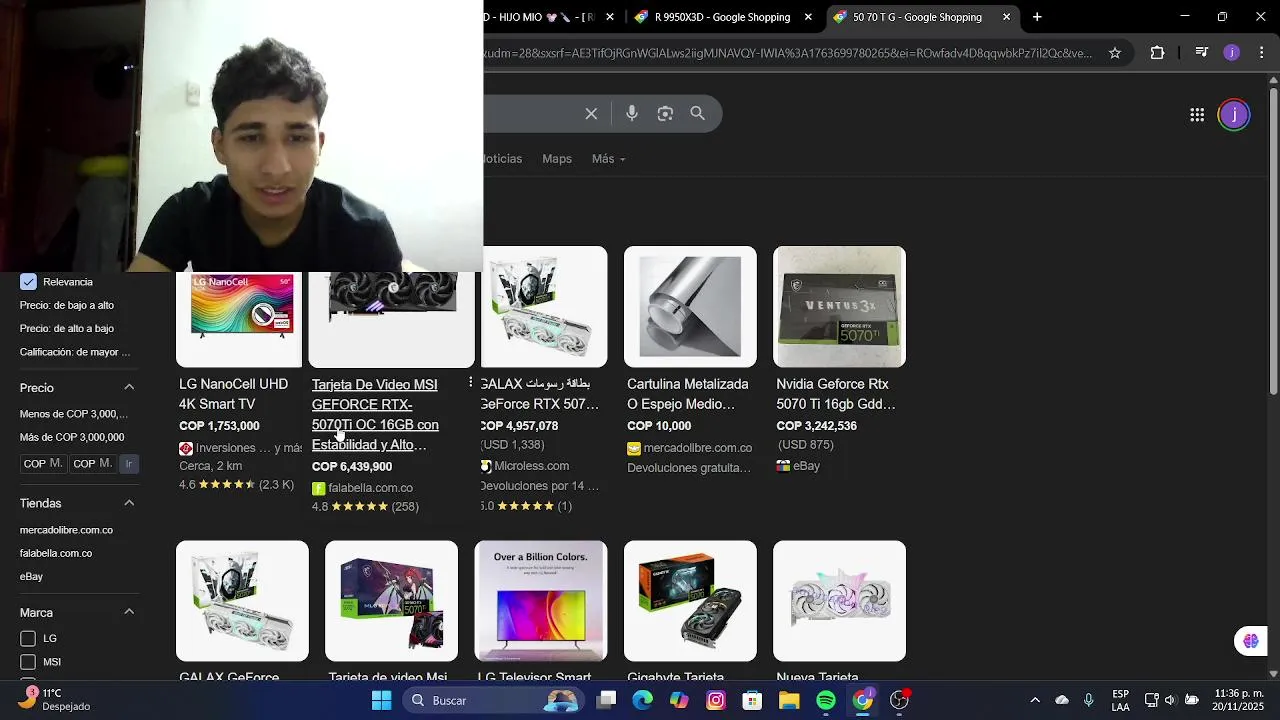Open the Cartulina Metalizada O Espejo listing
Image resolution: width=1280 pixels, height=720 pixels.
click(x=688, y=394)
